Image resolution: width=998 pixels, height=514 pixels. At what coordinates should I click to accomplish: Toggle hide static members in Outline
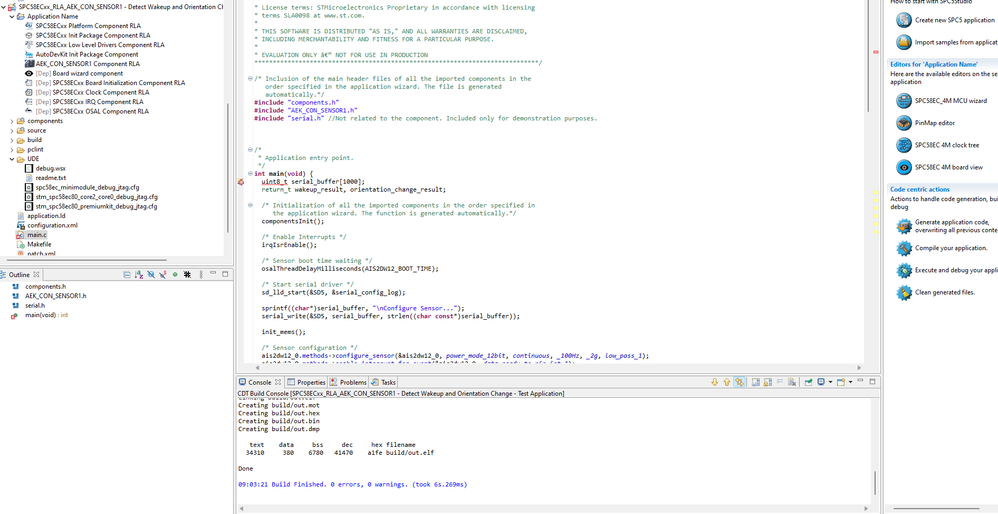pyautogui.click(x=163, y=275)
